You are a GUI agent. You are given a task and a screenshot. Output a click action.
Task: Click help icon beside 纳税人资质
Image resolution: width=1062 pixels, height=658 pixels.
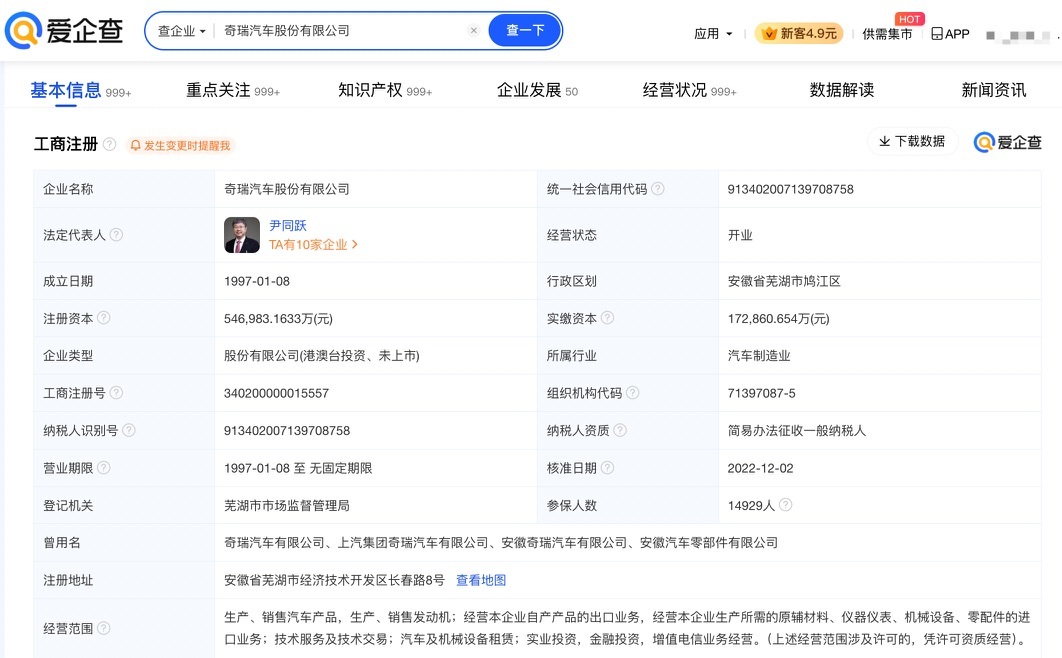[x=620, y=430]
